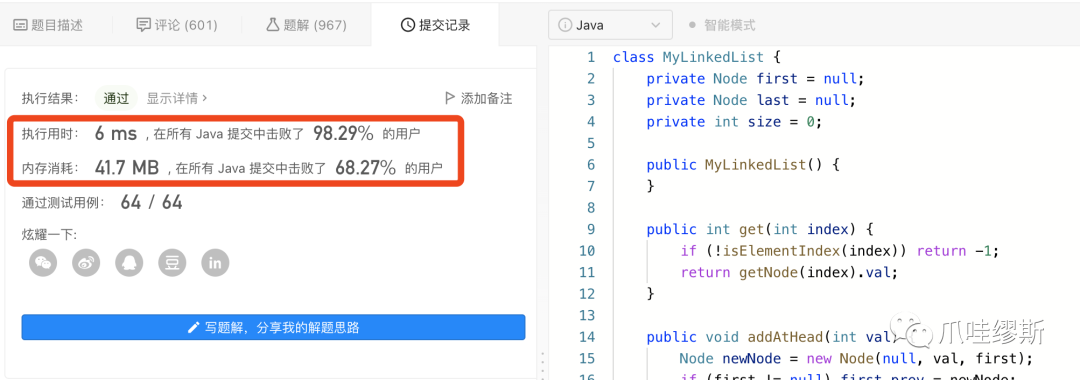
Task: Click the 添加备注 add note link
Action: pos(486,98)
